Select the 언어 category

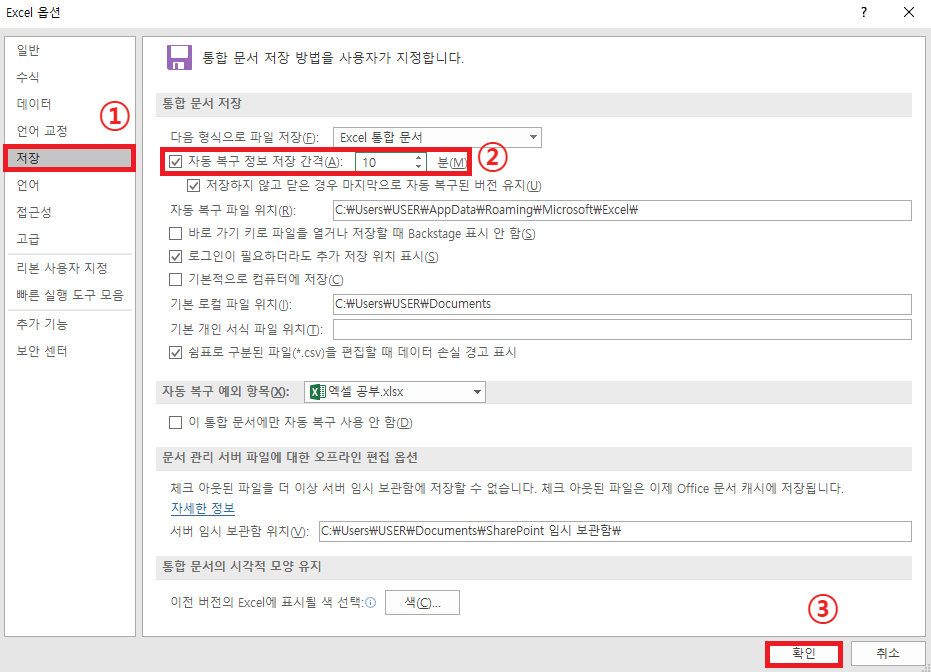point(69,185)
